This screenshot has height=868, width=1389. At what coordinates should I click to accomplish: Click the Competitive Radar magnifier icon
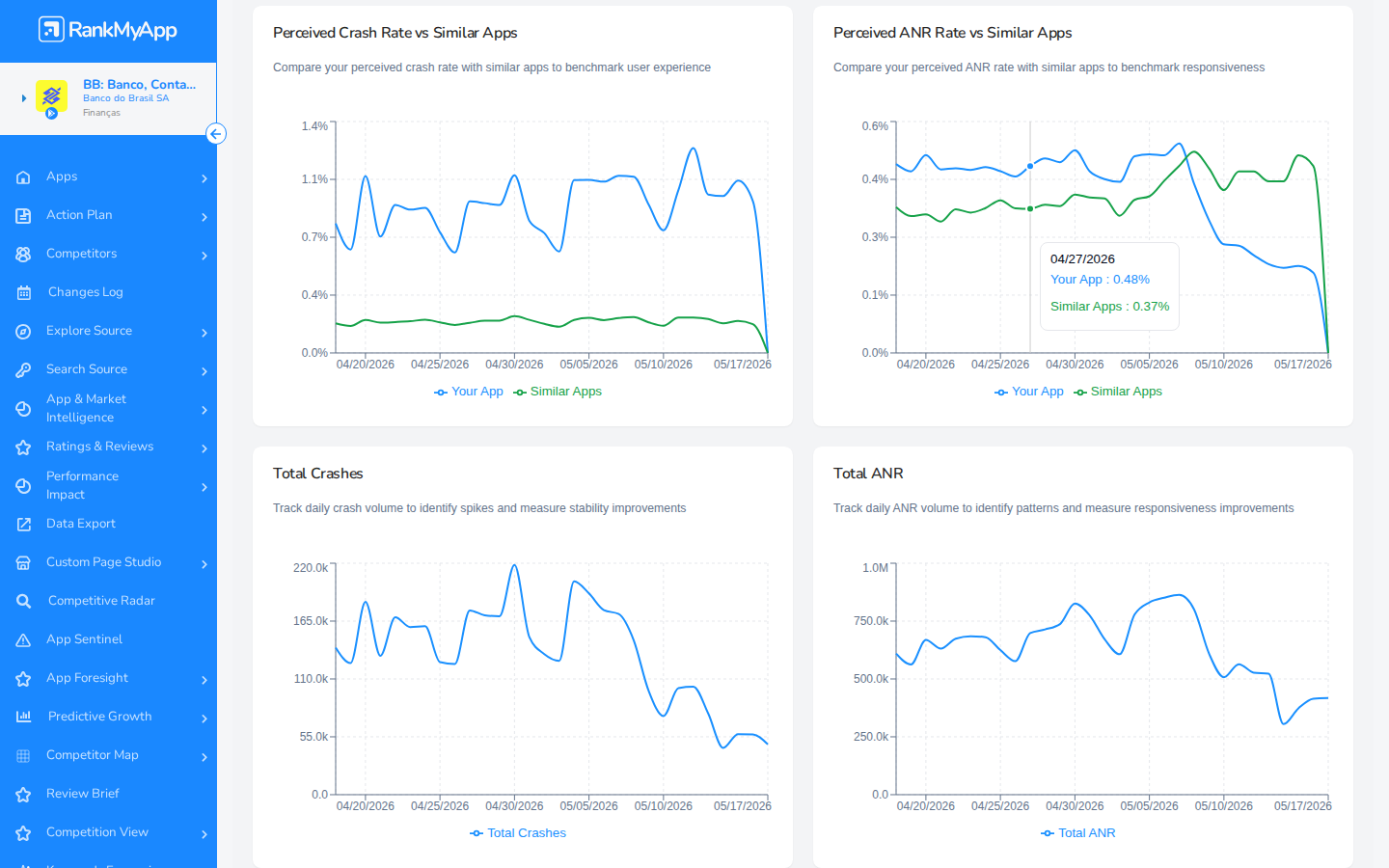[23, 601]
